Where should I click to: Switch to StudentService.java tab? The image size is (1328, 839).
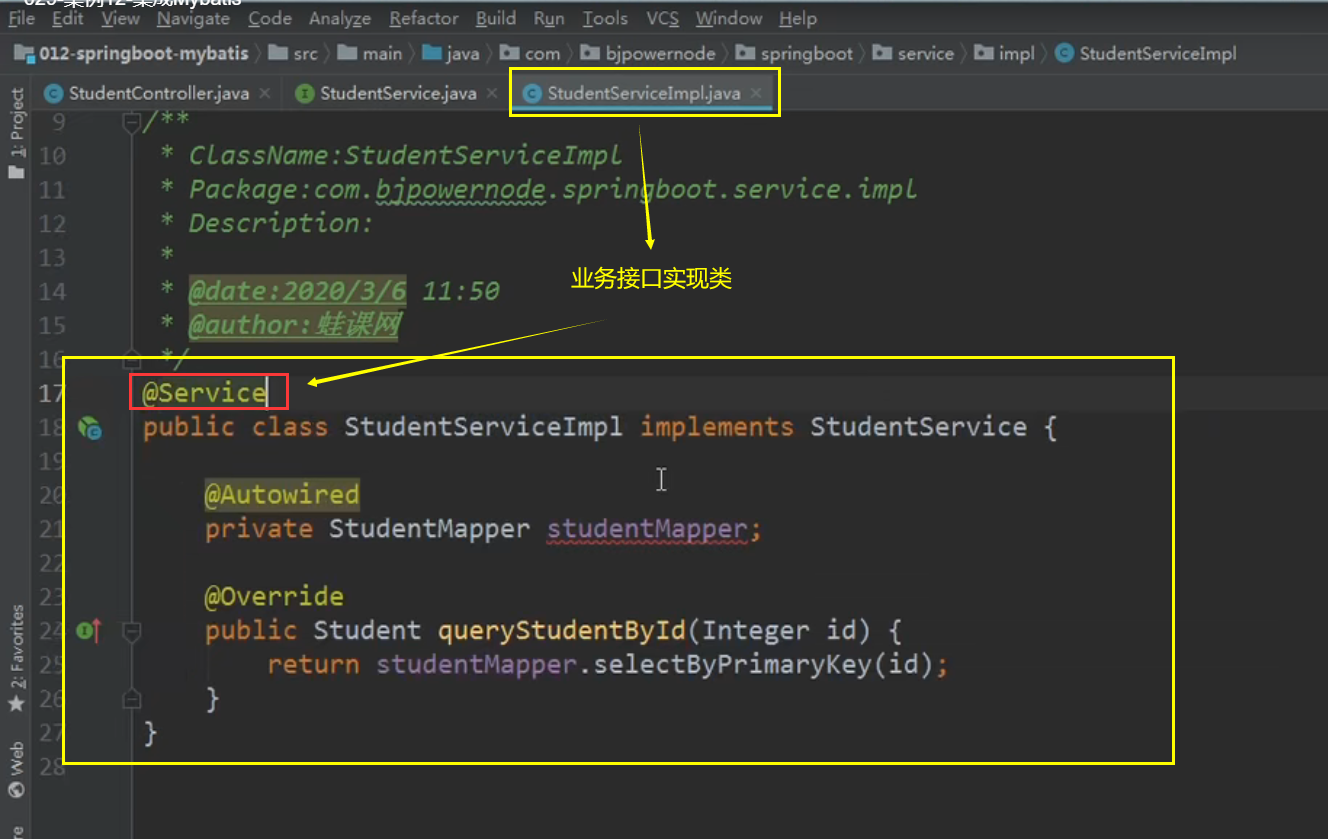pyautogui.click(x=398, y=94)
